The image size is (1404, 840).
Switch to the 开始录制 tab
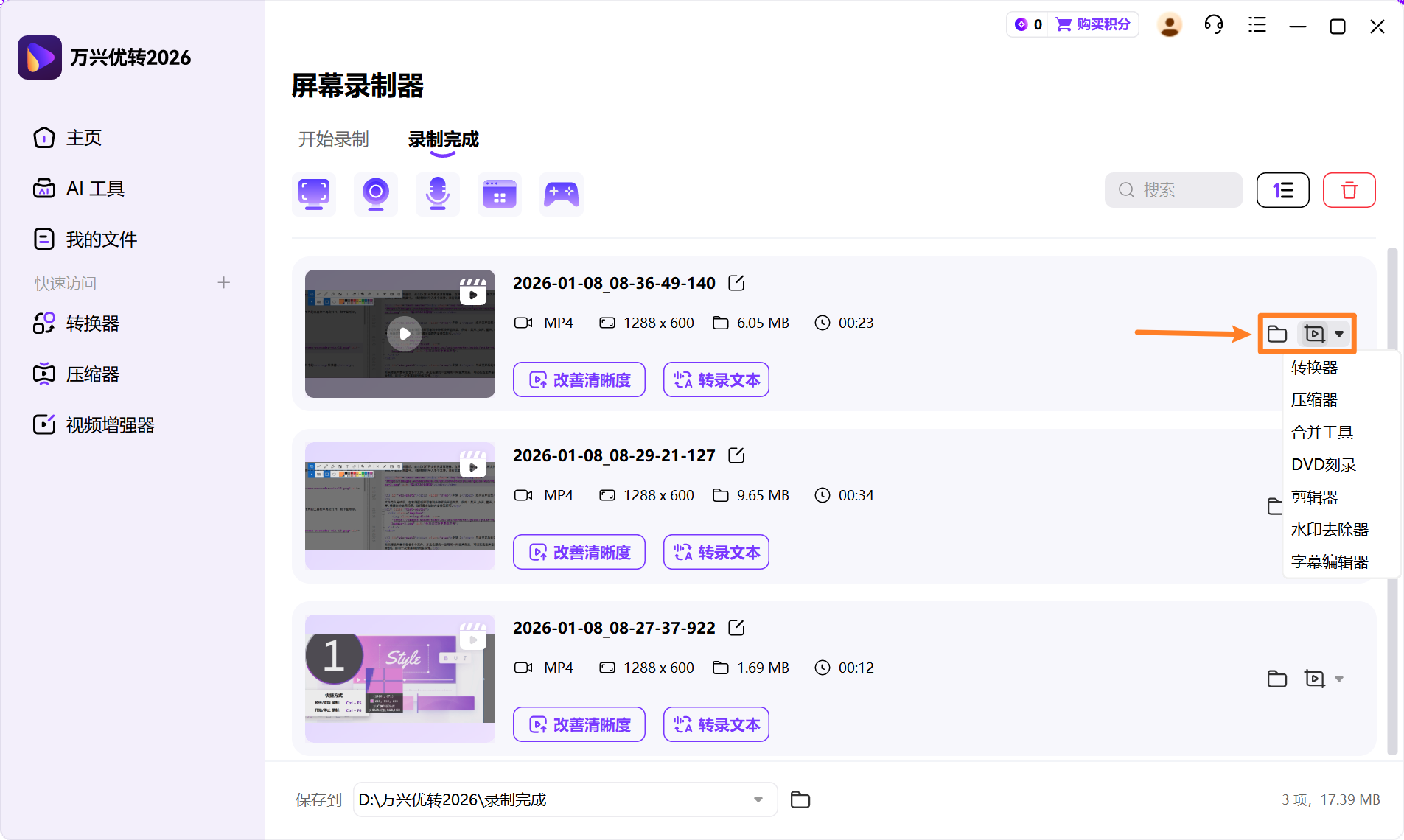(333, 139)
